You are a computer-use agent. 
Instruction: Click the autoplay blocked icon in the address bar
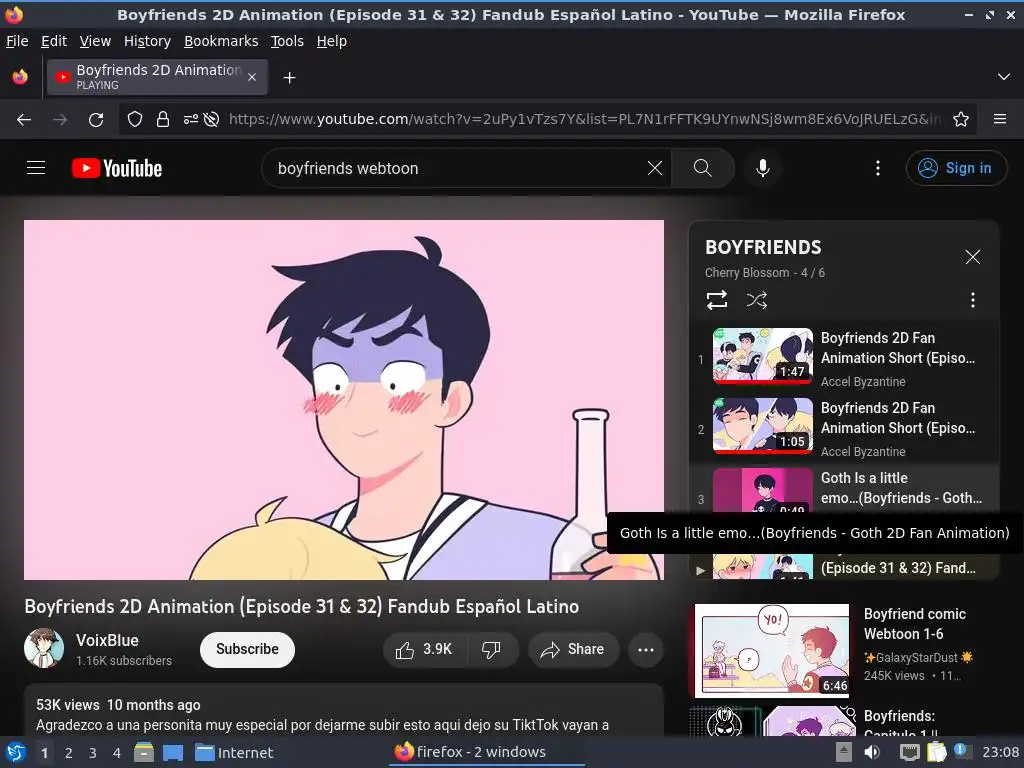(211, 120)
